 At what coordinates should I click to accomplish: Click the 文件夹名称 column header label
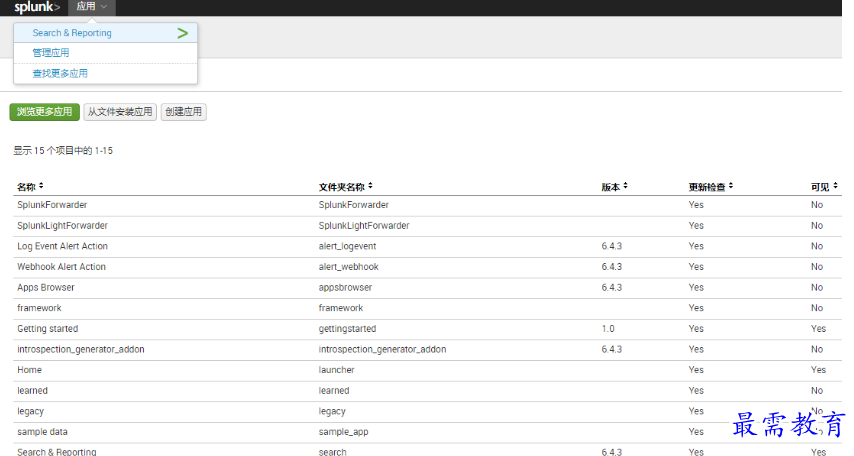(341, 187)
